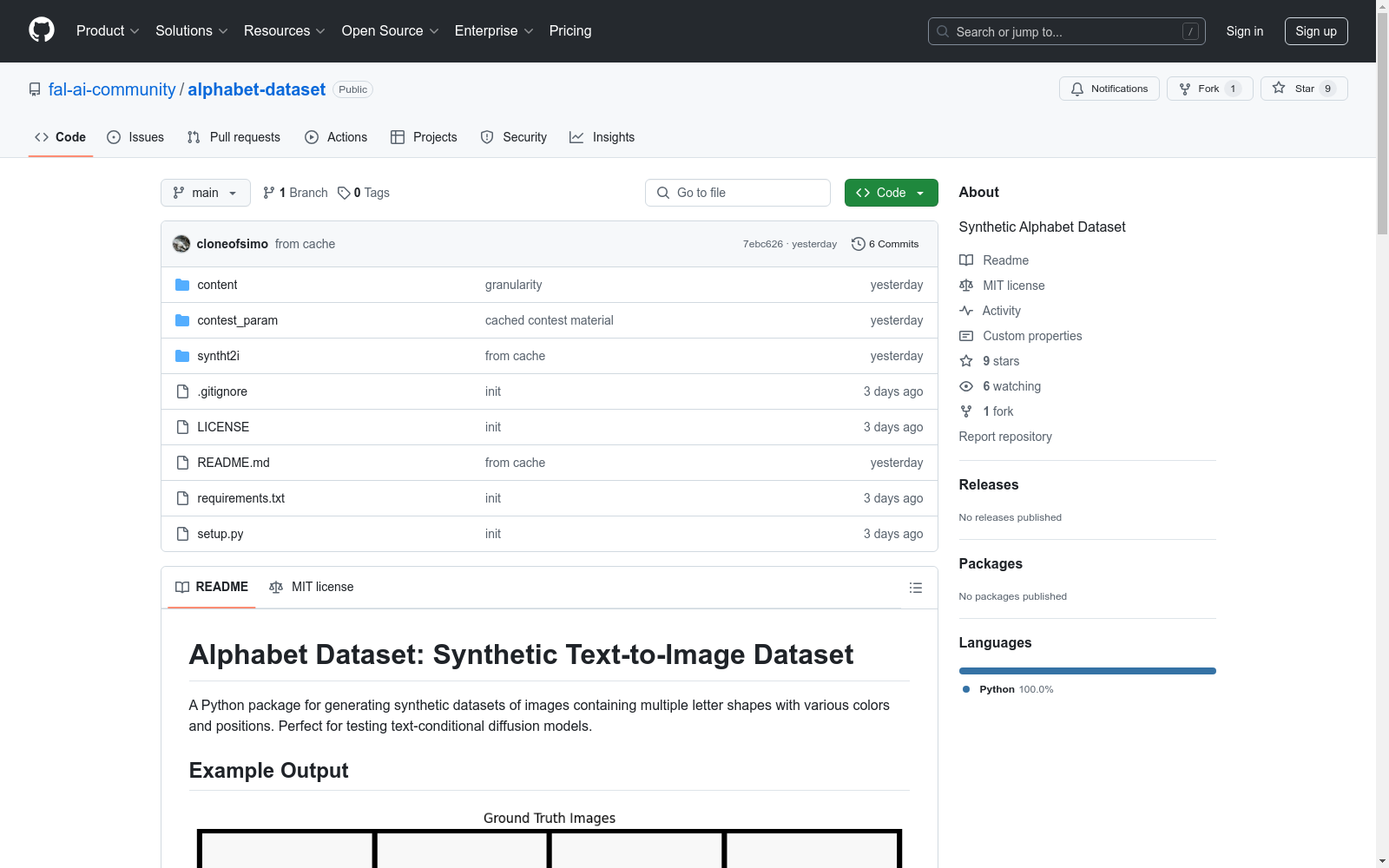
Task: Select the README tab
Action: point(212,588)
